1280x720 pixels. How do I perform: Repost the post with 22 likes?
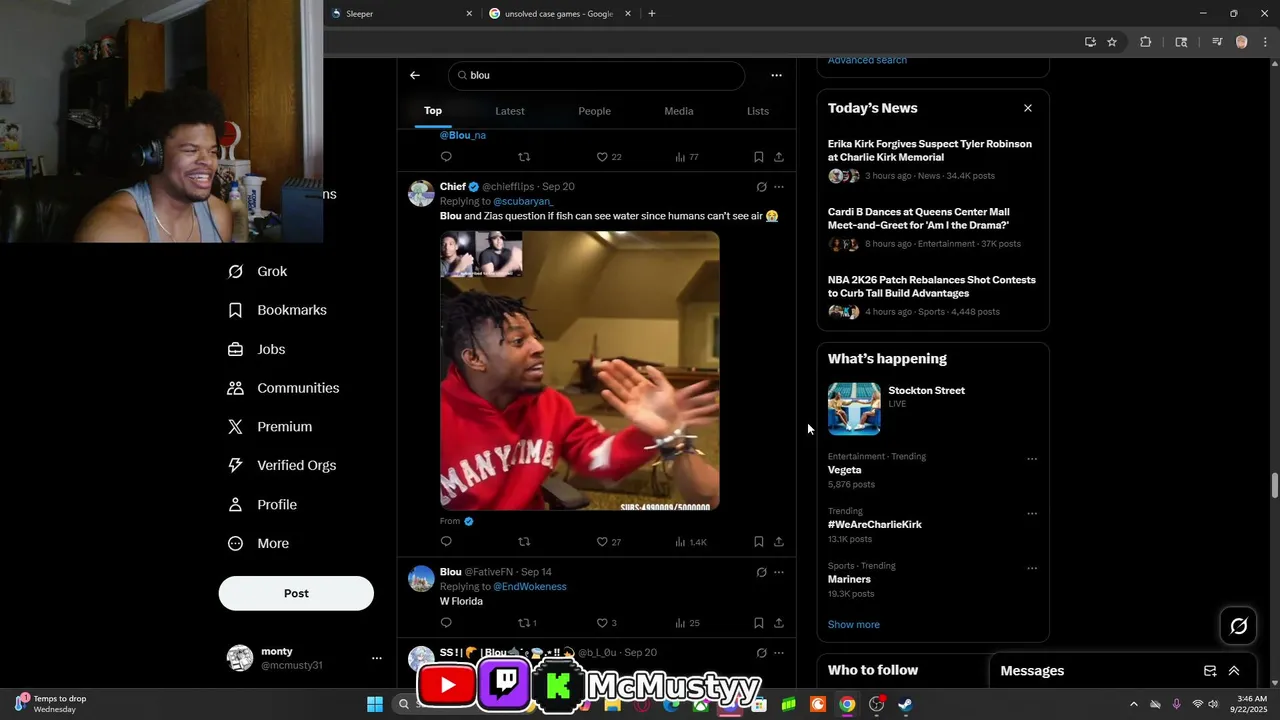coord(524,157)
